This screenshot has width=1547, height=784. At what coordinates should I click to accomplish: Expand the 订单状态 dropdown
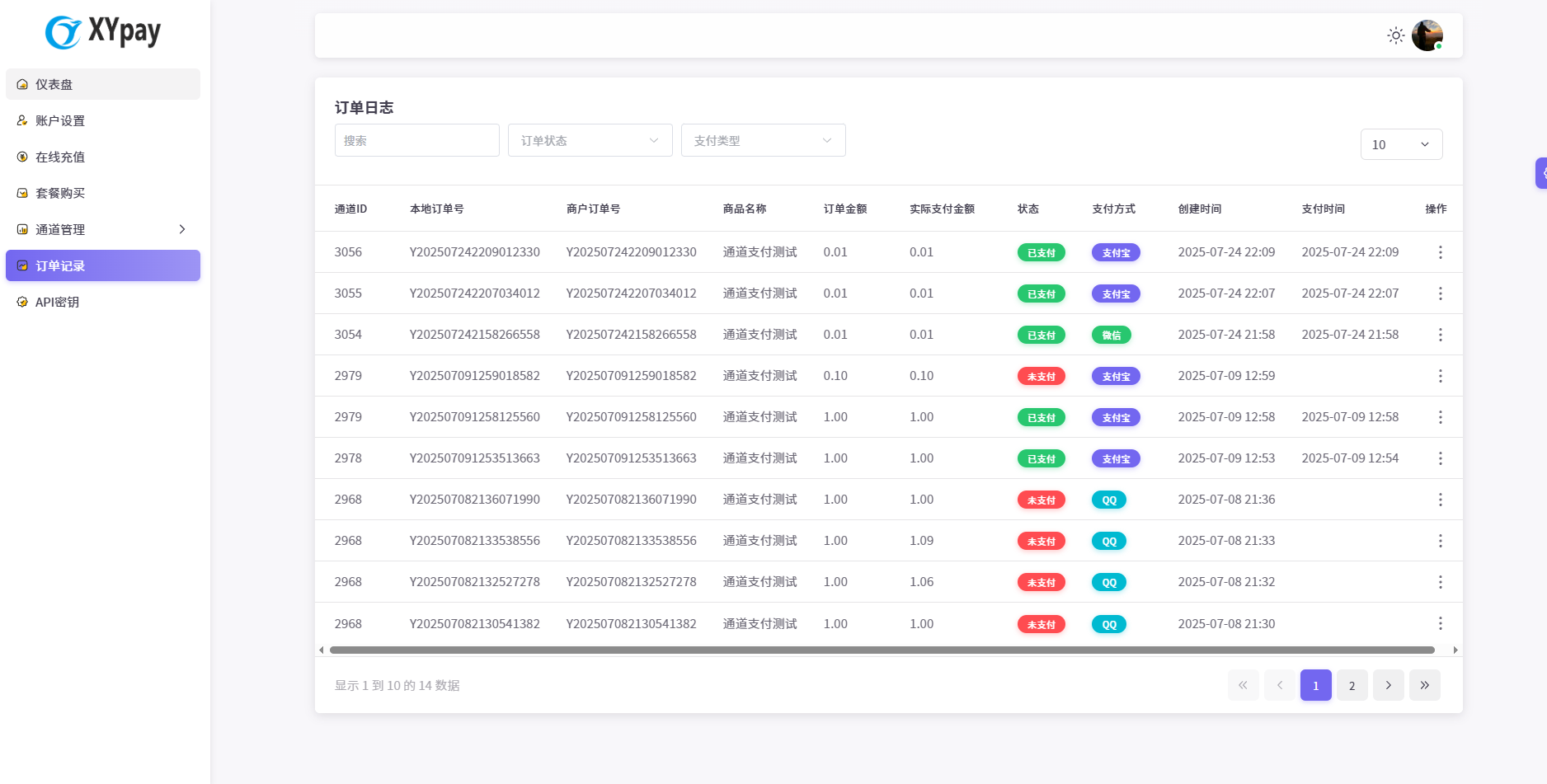coord(590,140)
